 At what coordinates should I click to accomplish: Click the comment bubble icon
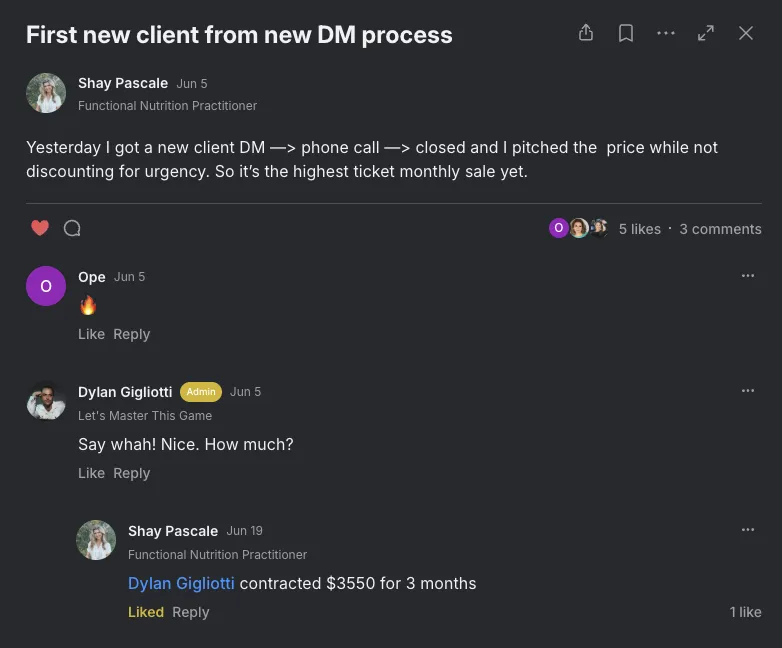(72, 228)
